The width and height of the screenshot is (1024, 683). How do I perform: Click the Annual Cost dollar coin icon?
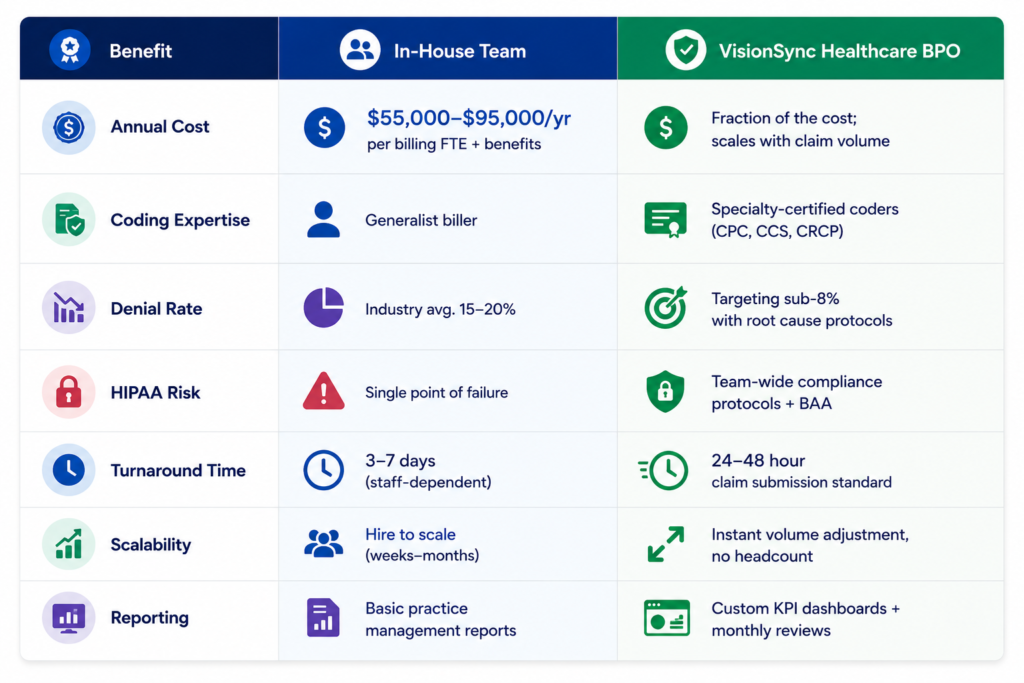coord(69,127)
